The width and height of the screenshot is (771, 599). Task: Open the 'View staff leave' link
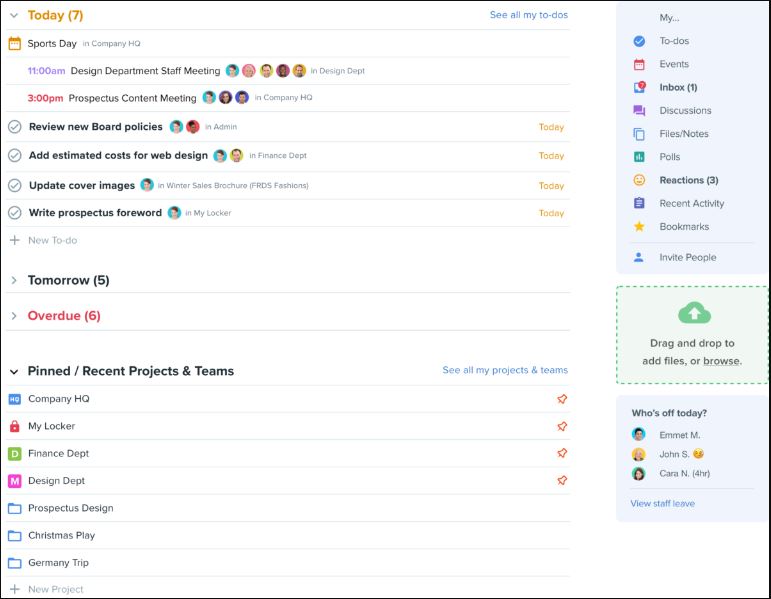click(x=662, y=503)
